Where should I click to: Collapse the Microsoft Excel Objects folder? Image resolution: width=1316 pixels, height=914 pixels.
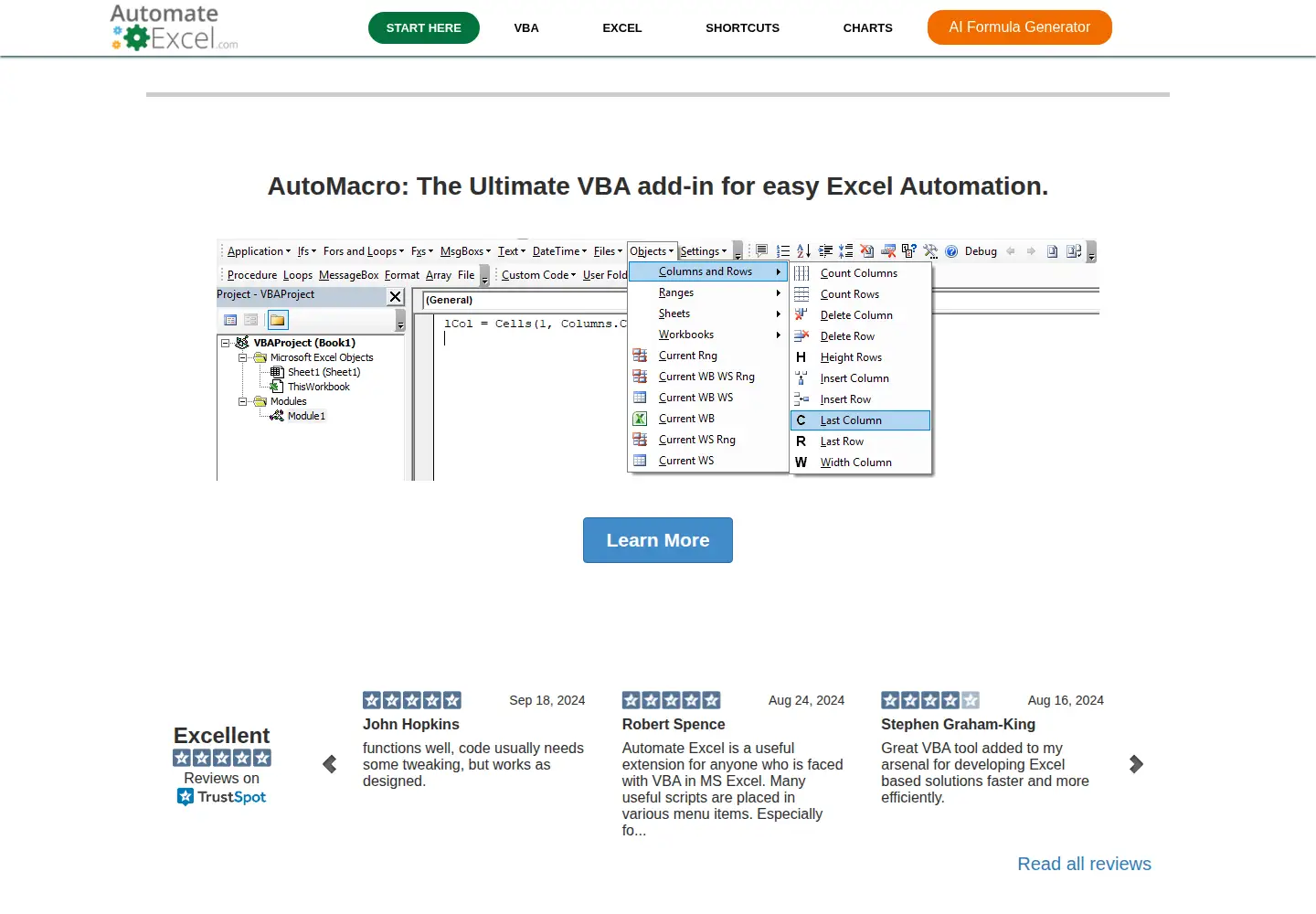tap(243, 358)
